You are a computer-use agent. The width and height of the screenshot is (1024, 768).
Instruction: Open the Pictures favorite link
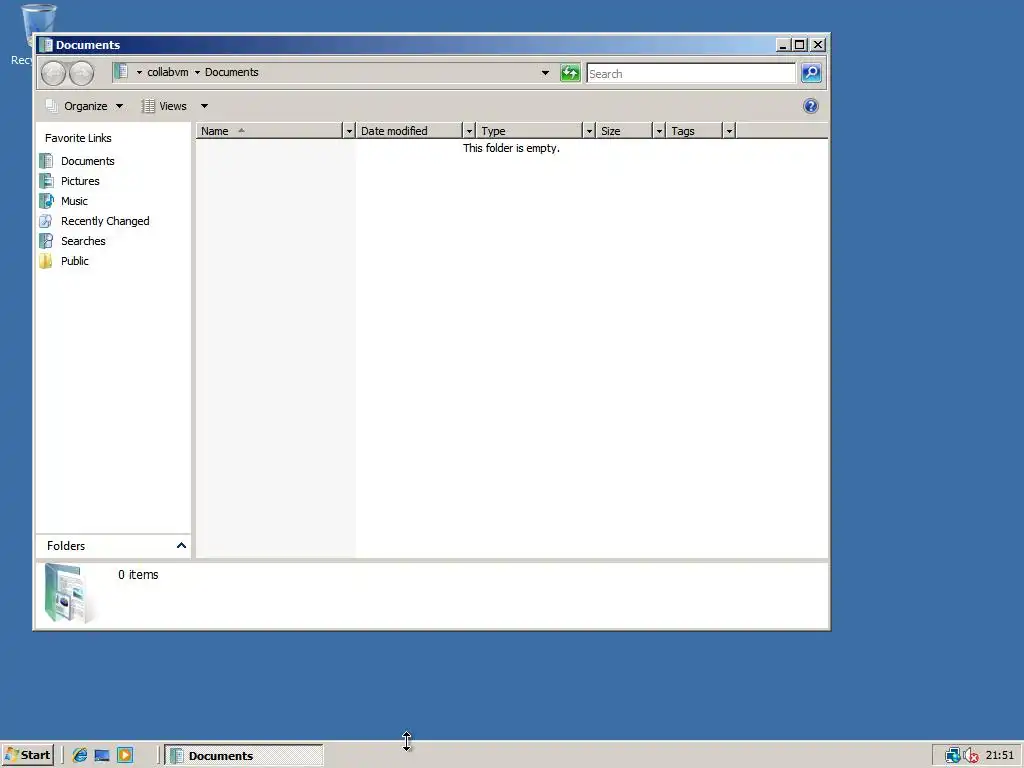(80, 181)
